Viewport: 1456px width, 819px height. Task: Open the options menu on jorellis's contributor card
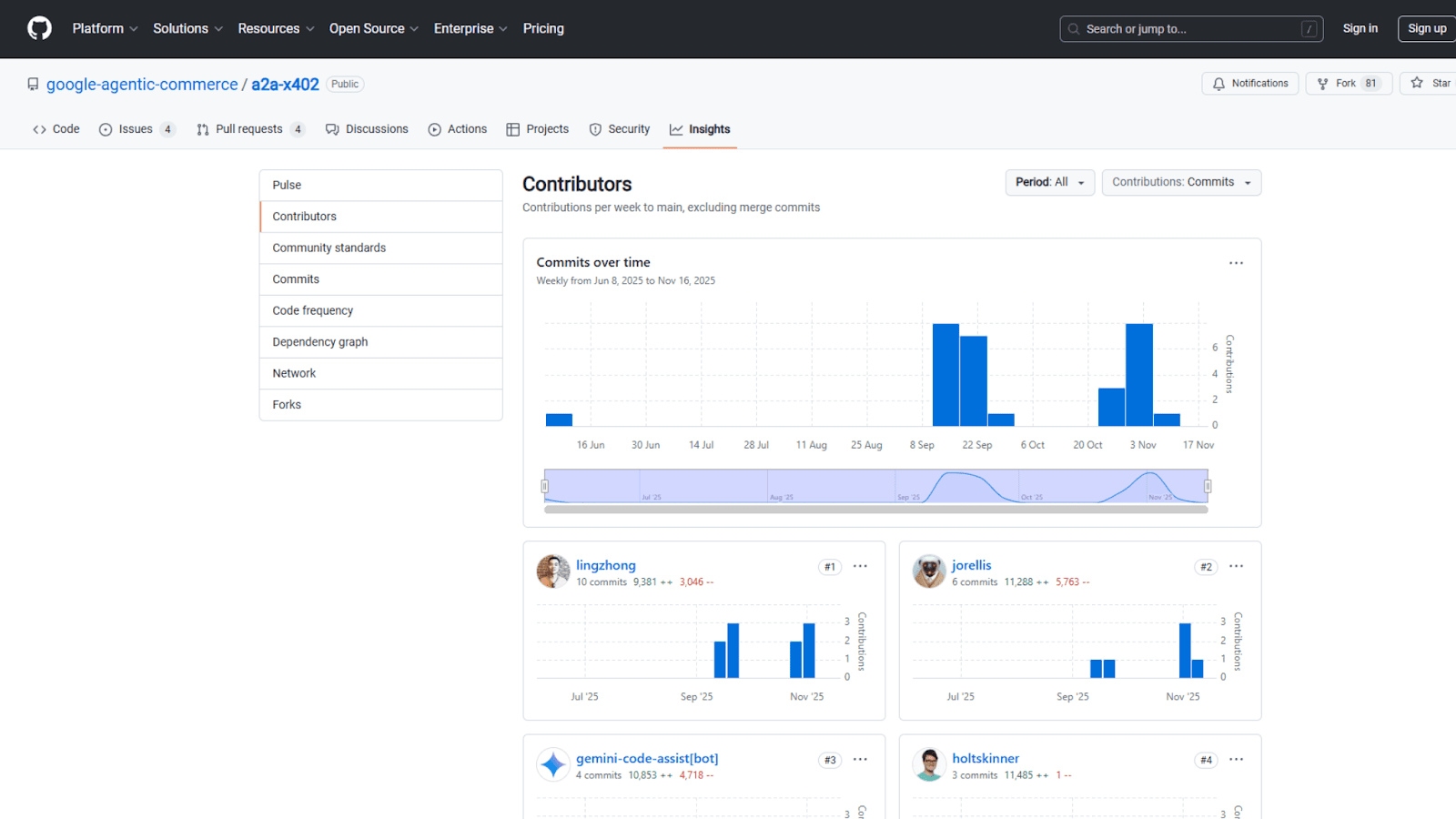pyautogui.click(x=1236, y=566)
